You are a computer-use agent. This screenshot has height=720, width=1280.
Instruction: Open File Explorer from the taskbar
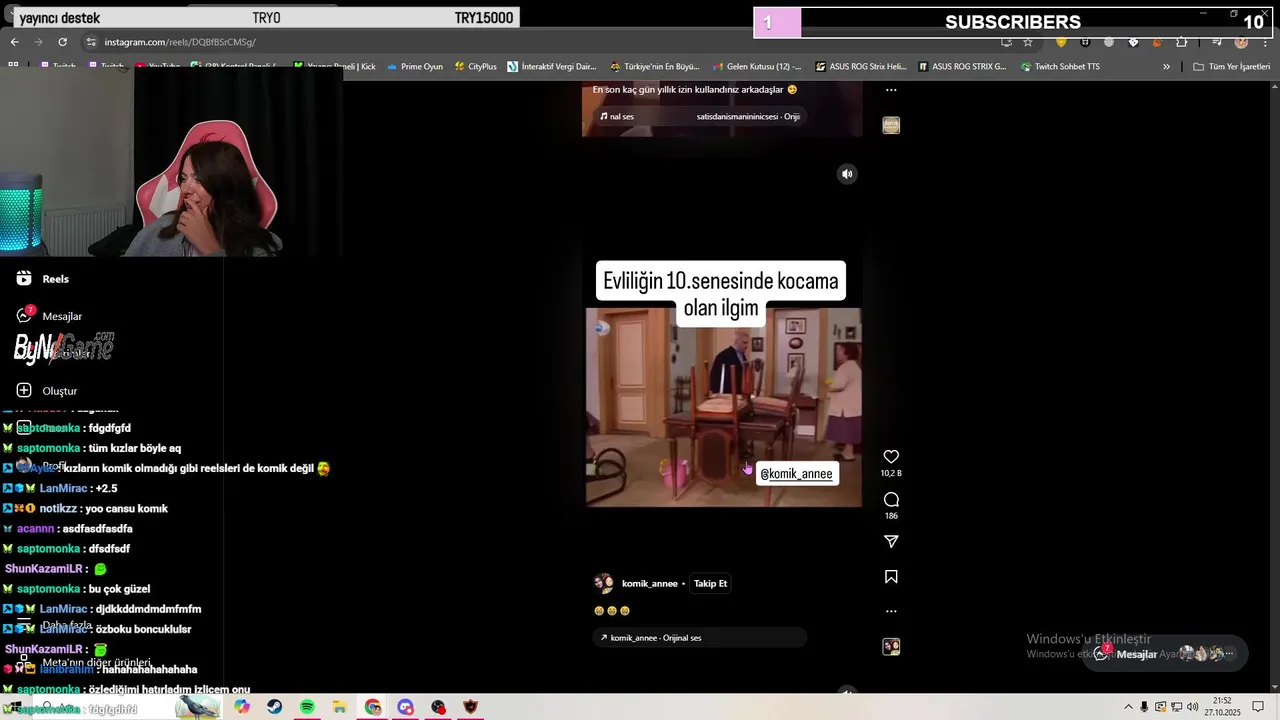click(340, 707)
